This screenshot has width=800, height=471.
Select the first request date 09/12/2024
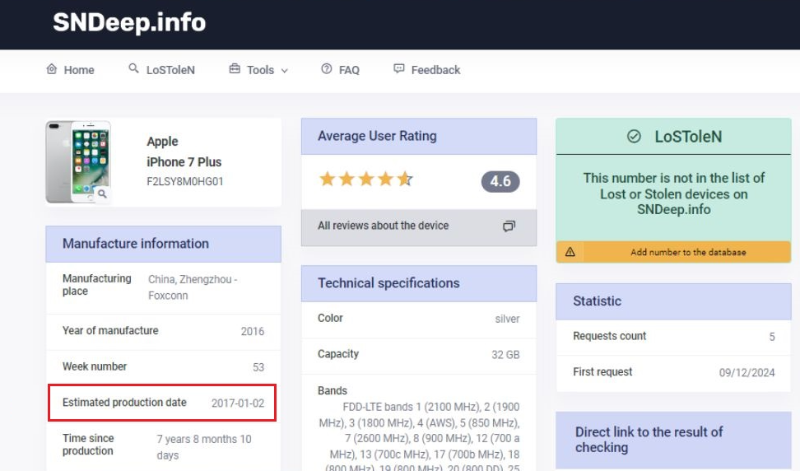(x=747, y=373)
